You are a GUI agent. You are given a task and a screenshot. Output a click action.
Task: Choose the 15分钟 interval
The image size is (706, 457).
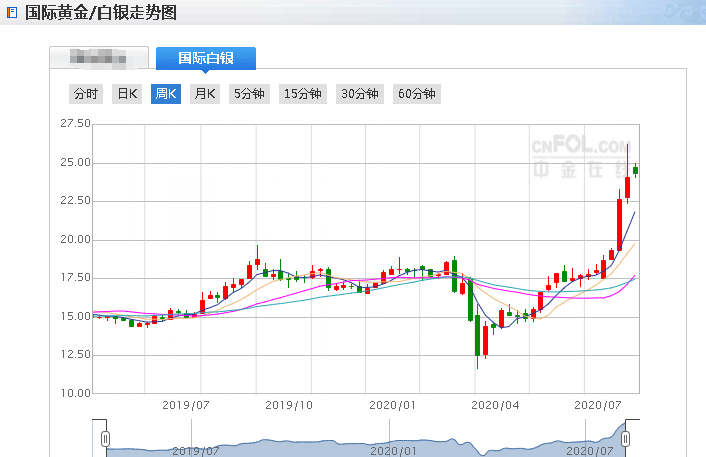[303, 94]
